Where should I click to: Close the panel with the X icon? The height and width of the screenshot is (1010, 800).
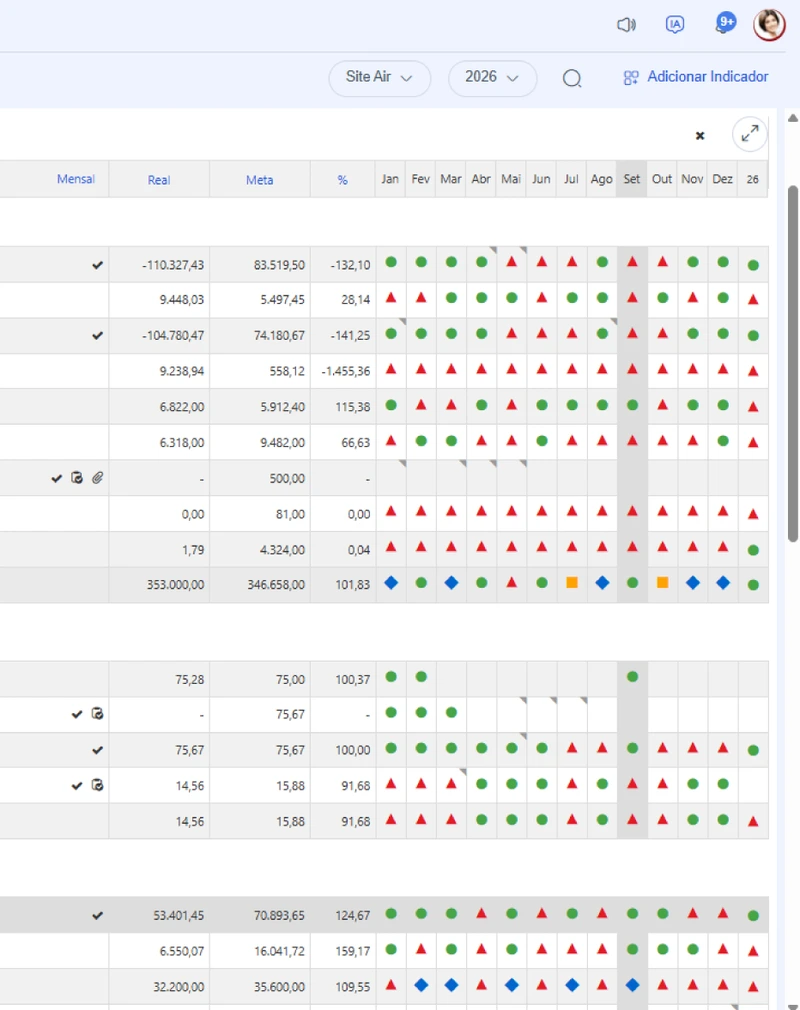[x=700, y=135]
